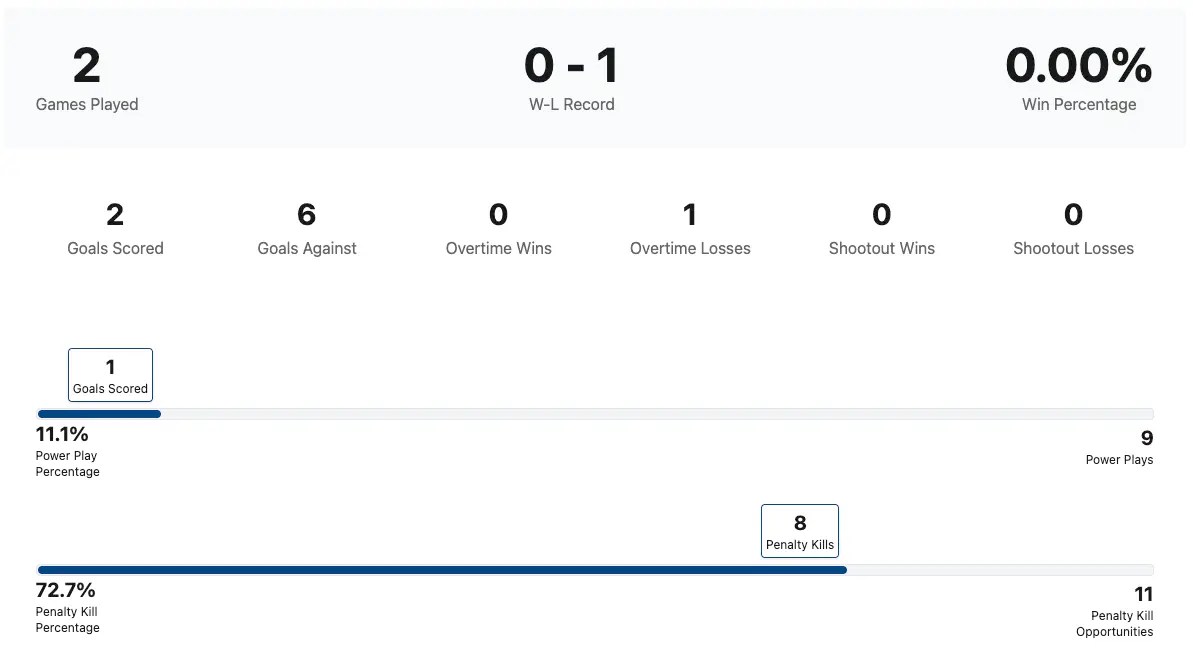Screen dimensions: 1193x652
Task: Click the Penalty Kill Percentage label text
Action: (x=67, y=620)
